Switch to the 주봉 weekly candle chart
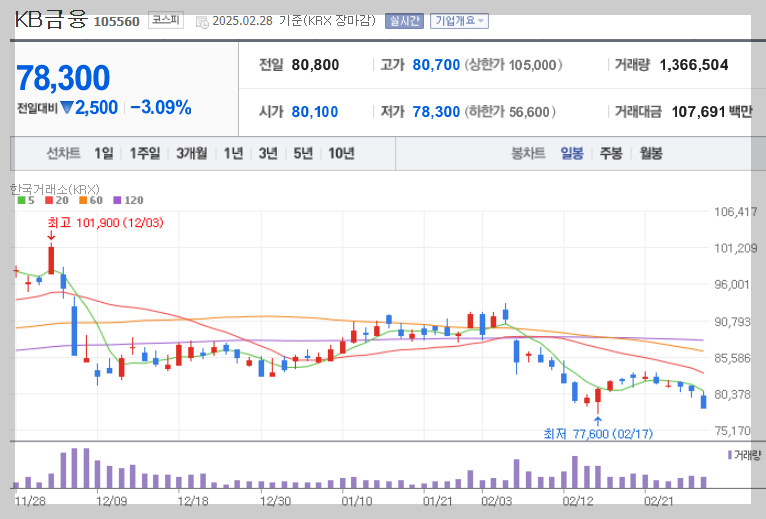 click(611, 153)
